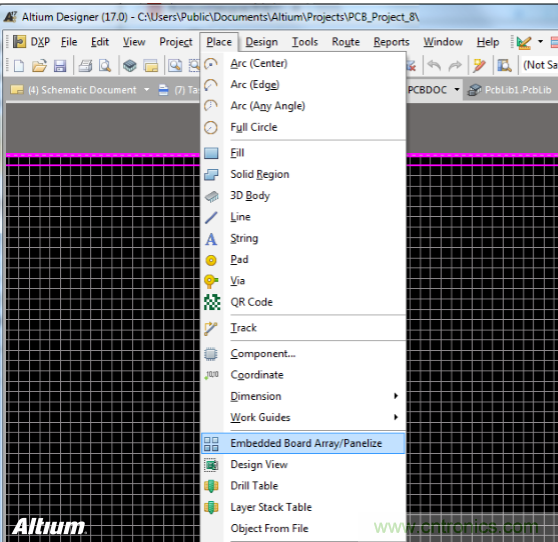Screen dimensions: 558x542
Task: Click the Open folder toolbar icon
Action: [39, 65]
